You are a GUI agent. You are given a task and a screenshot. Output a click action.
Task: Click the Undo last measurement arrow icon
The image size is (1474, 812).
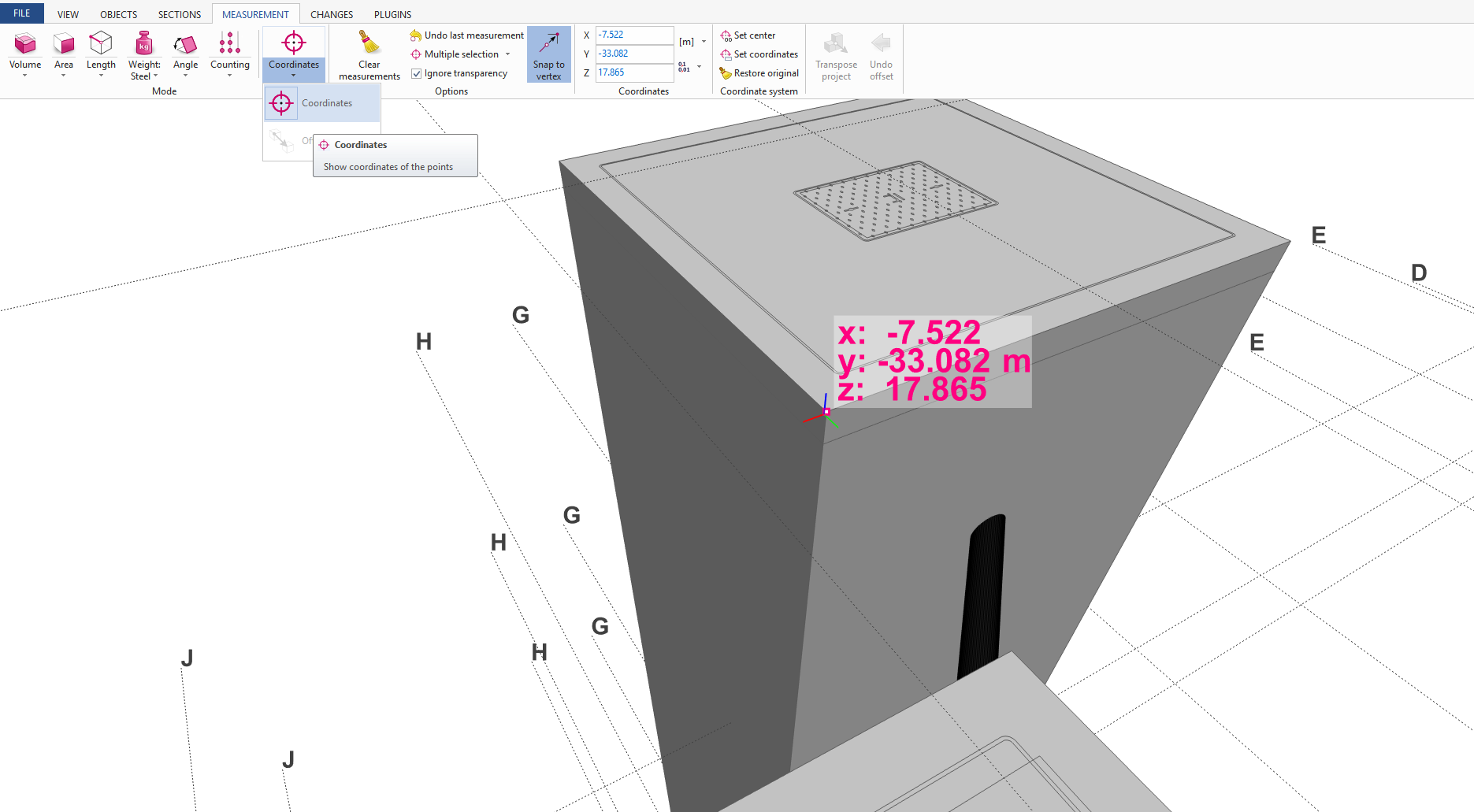click(x=416, y=35)
